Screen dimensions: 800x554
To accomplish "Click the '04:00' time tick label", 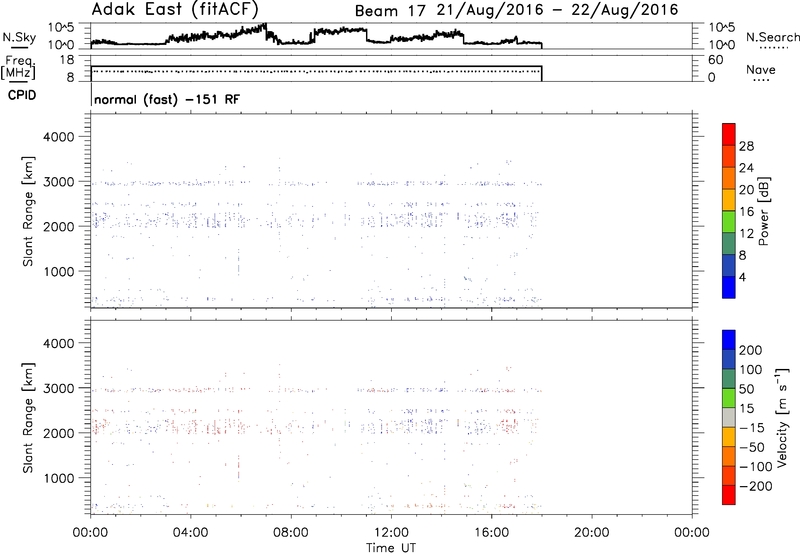I will (x=190, y=533).
